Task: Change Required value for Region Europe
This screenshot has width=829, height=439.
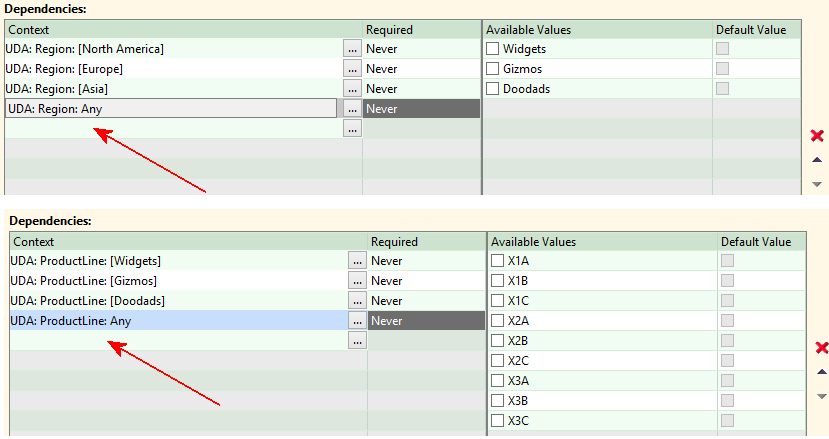Action: point(421,69)
